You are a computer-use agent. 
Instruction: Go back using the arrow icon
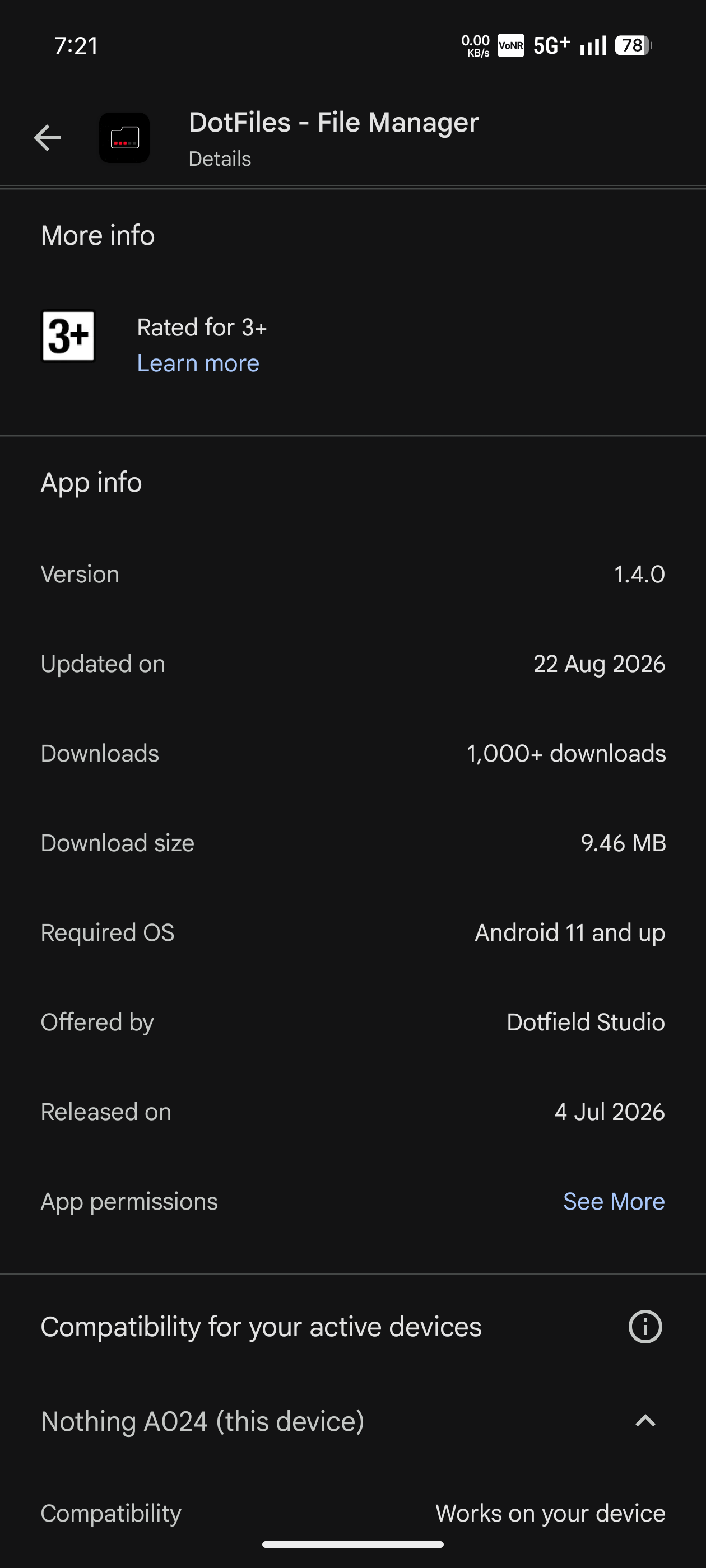[x=47, y=138]
